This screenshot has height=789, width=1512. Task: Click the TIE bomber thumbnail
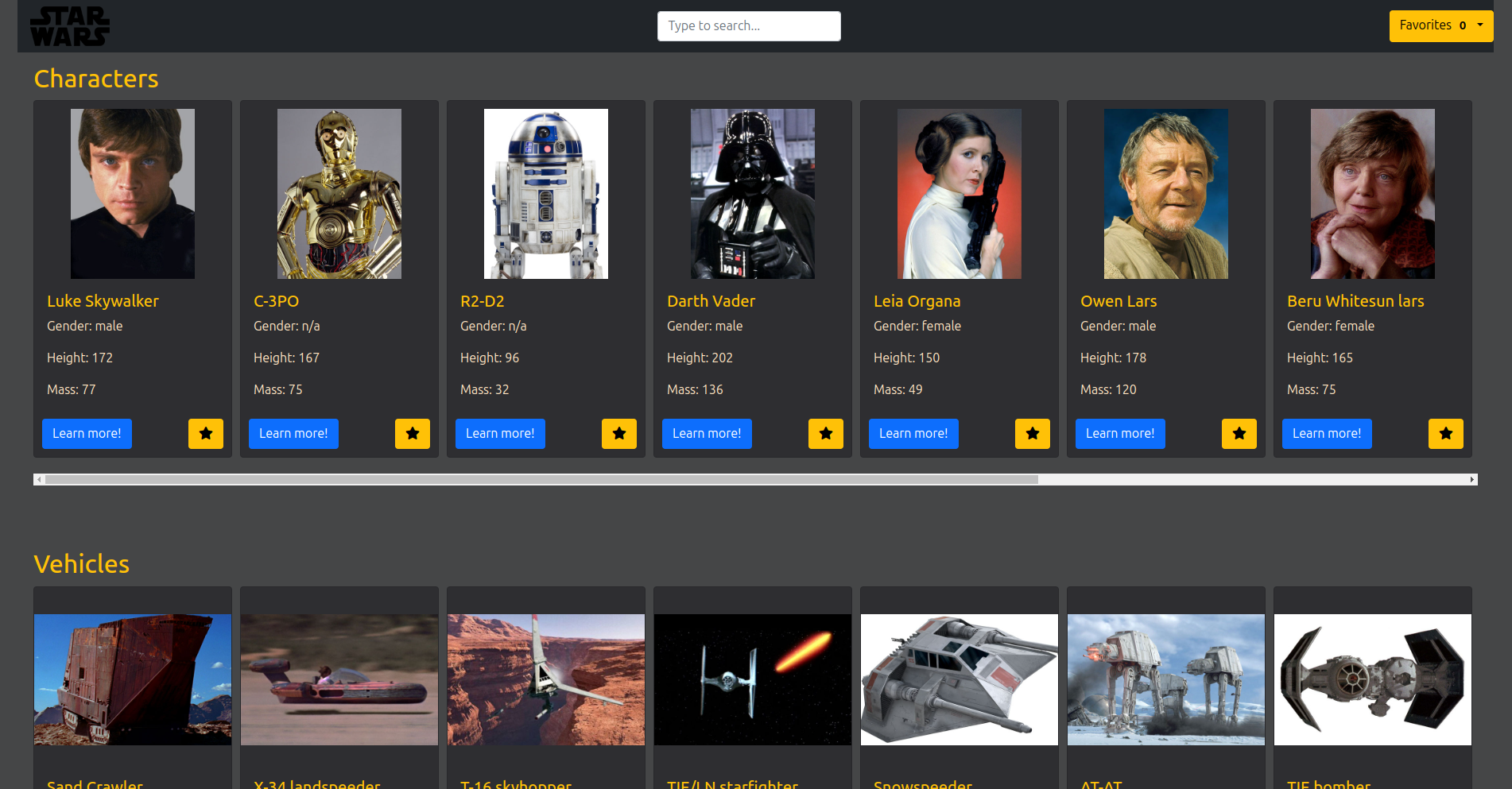(1373, 679)
